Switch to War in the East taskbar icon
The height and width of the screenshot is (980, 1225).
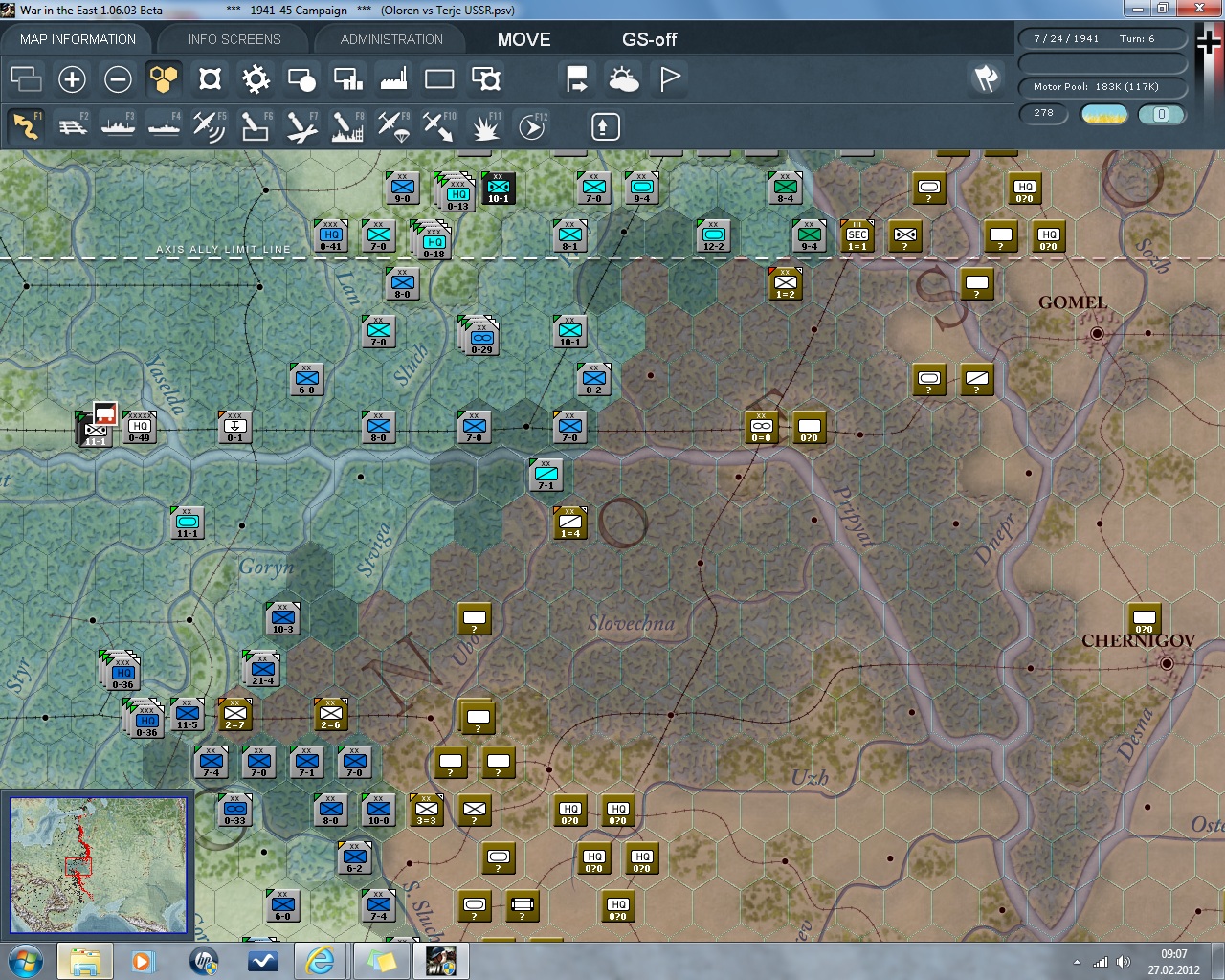441,961
